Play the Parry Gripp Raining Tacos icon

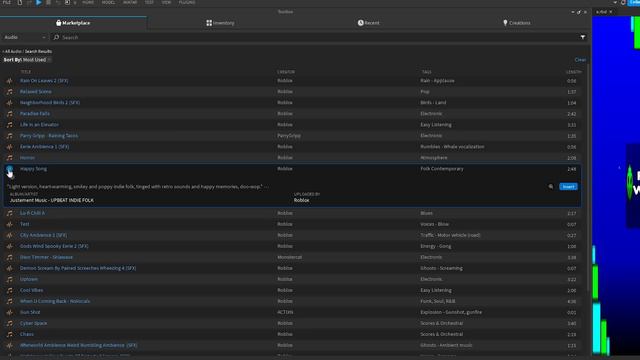[x=9, y=136]
